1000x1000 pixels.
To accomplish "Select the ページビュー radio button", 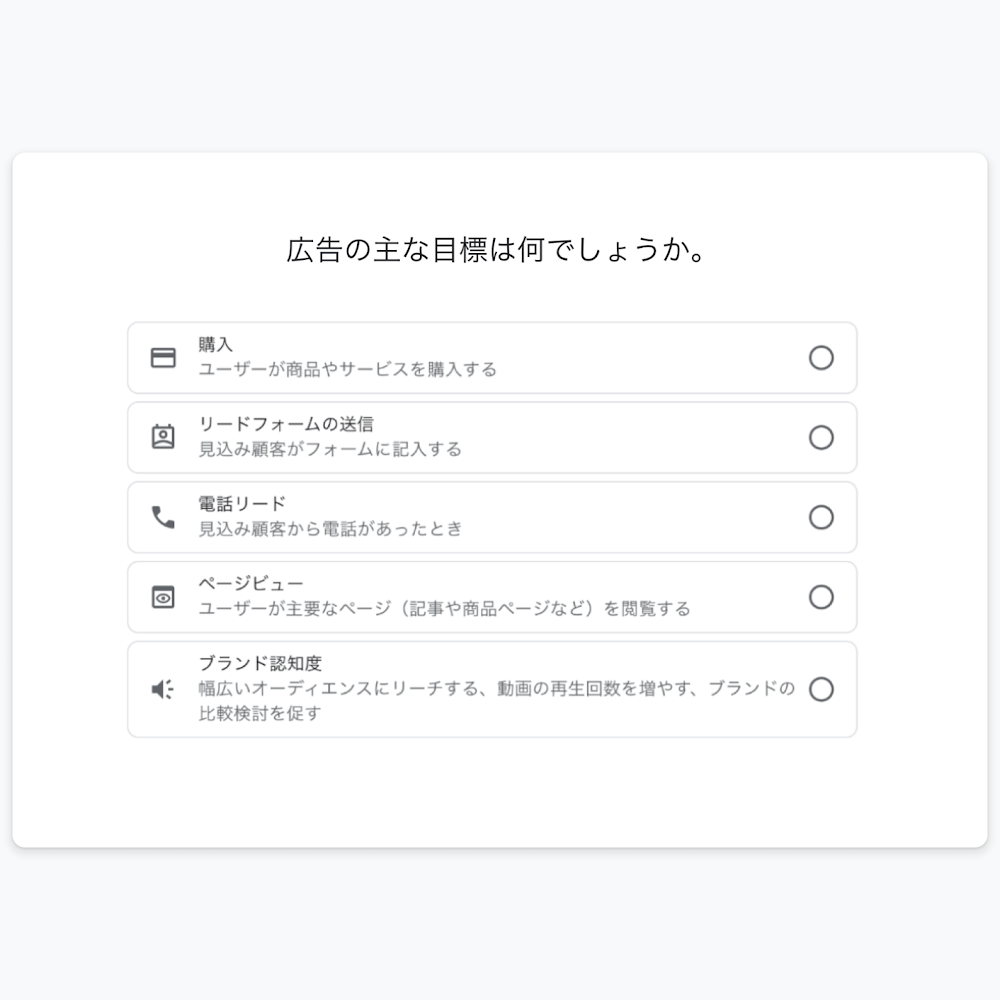I will [821, 597].
